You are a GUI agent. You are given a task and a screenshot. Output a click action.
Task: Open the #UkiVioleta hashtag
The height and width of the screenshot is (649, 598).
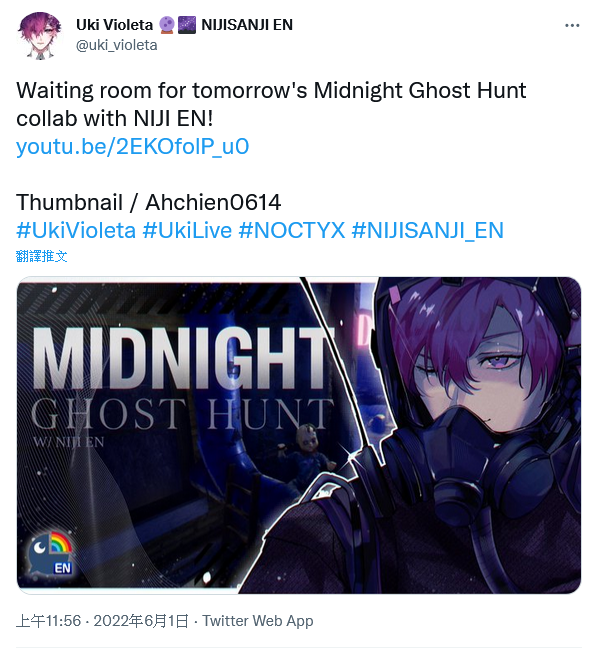tap(76, 230)
